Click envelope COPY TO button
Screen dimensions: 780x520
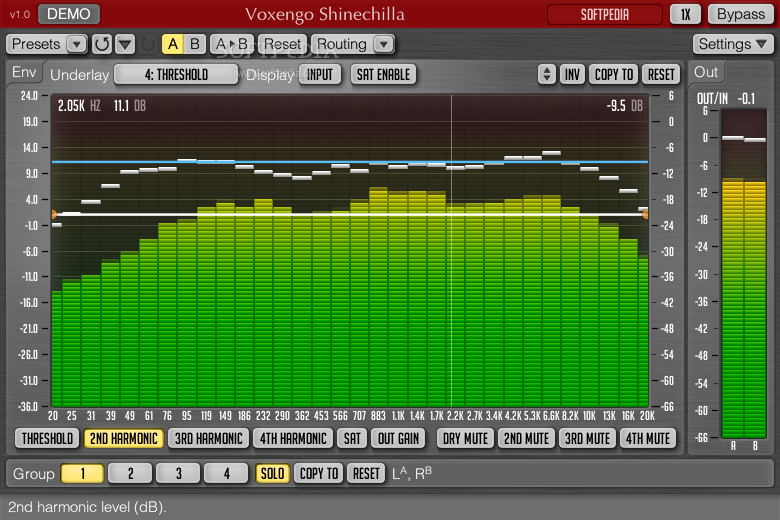coord(614,75)
